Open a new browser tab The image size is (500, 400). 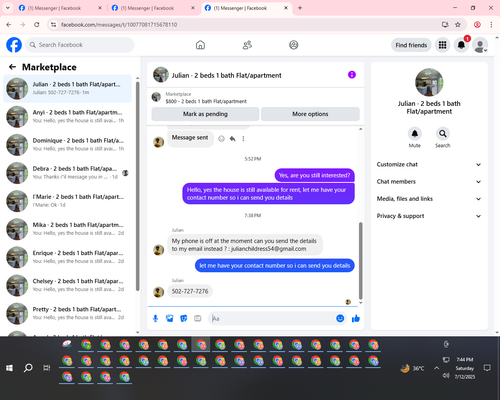300,8
